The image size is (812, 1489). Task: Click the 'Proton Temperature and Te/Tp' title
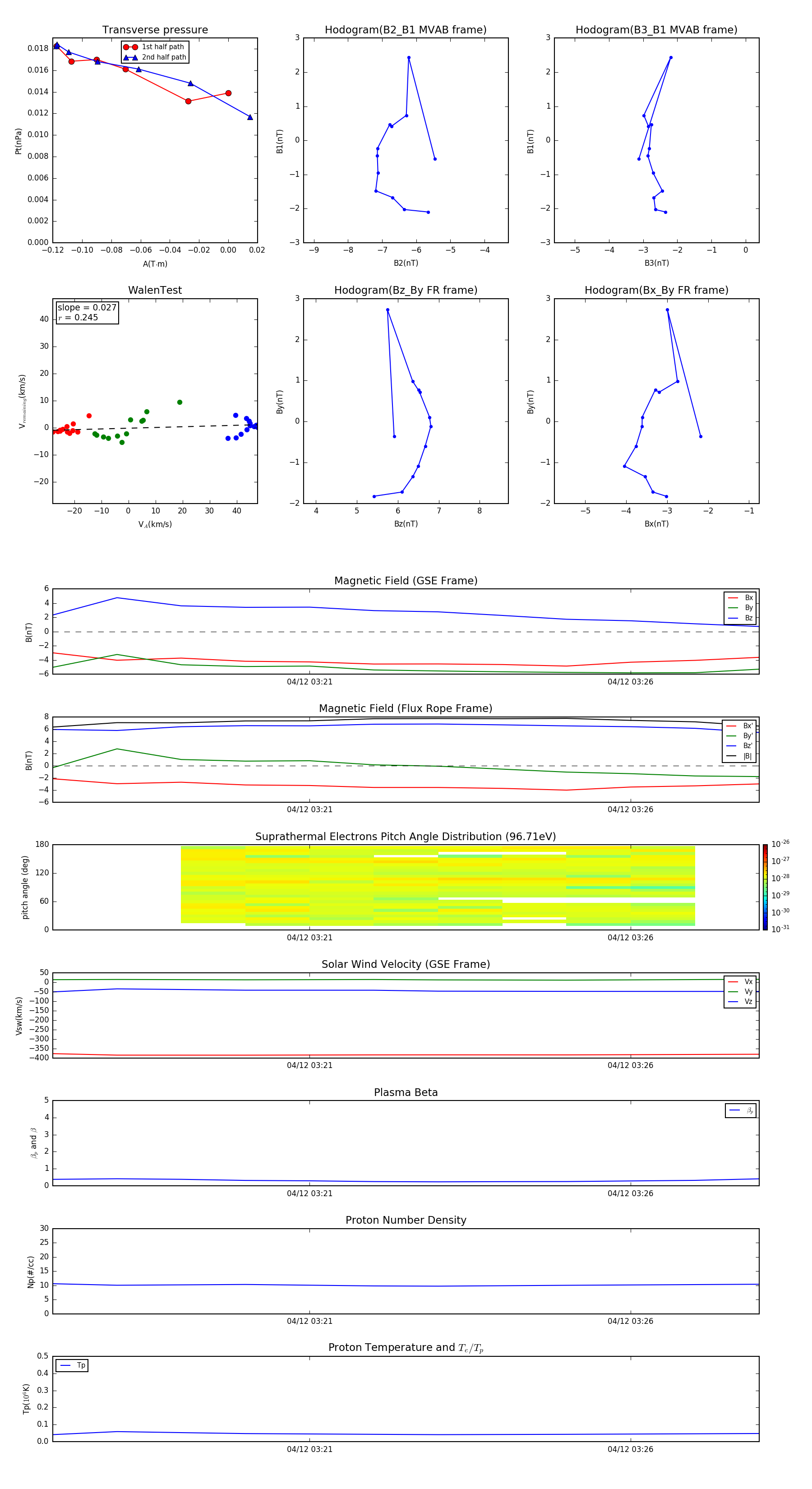click(406, 1348)
